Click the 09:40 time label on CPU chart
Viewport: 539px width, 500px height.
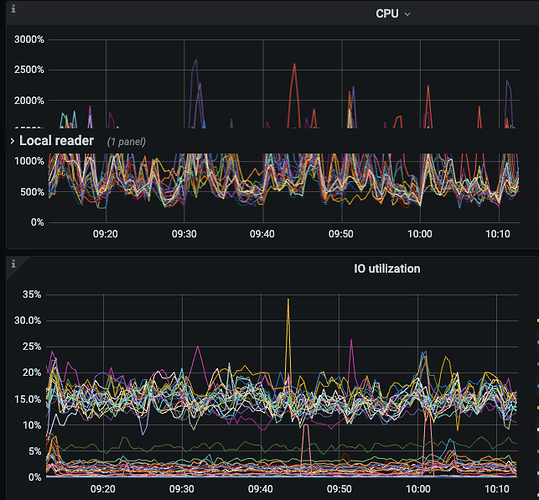[262, 234]
